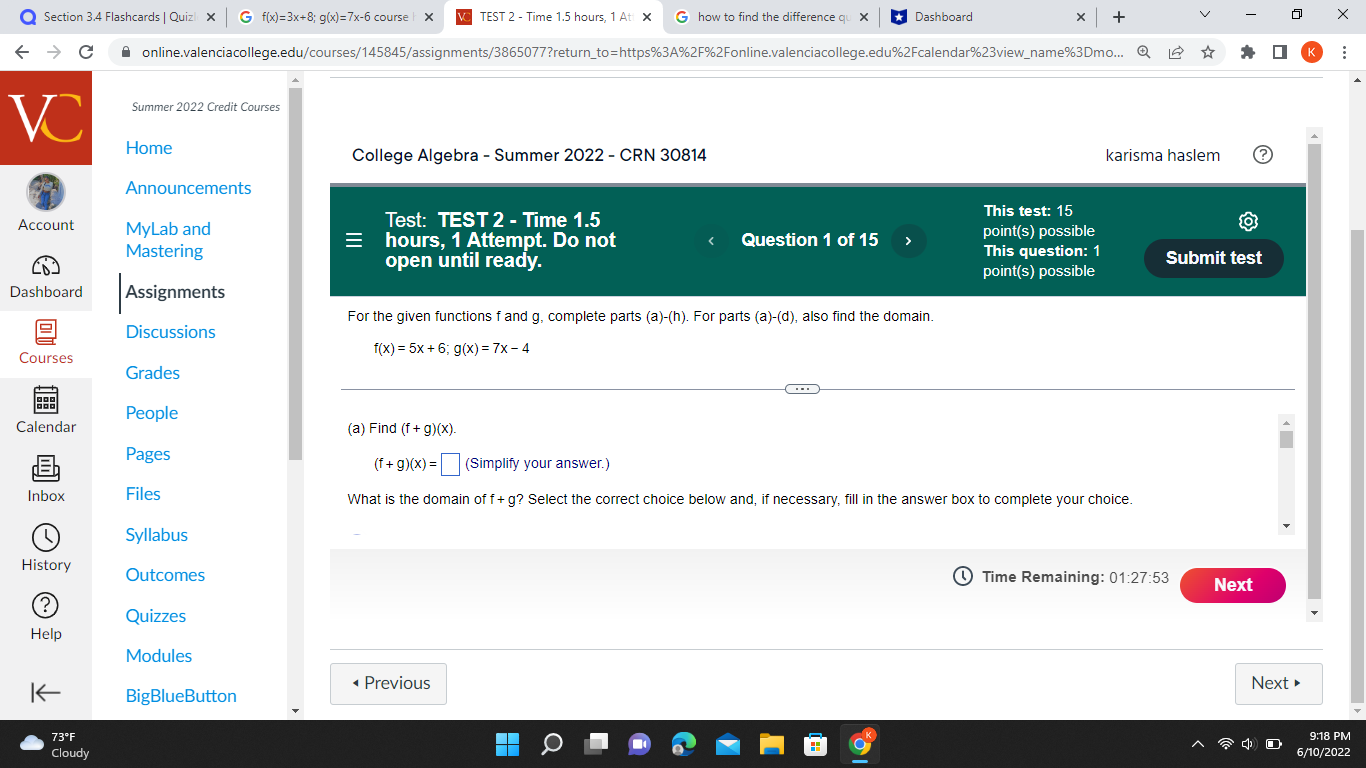Click the main page vertical scrollbar

[1357, 465]
